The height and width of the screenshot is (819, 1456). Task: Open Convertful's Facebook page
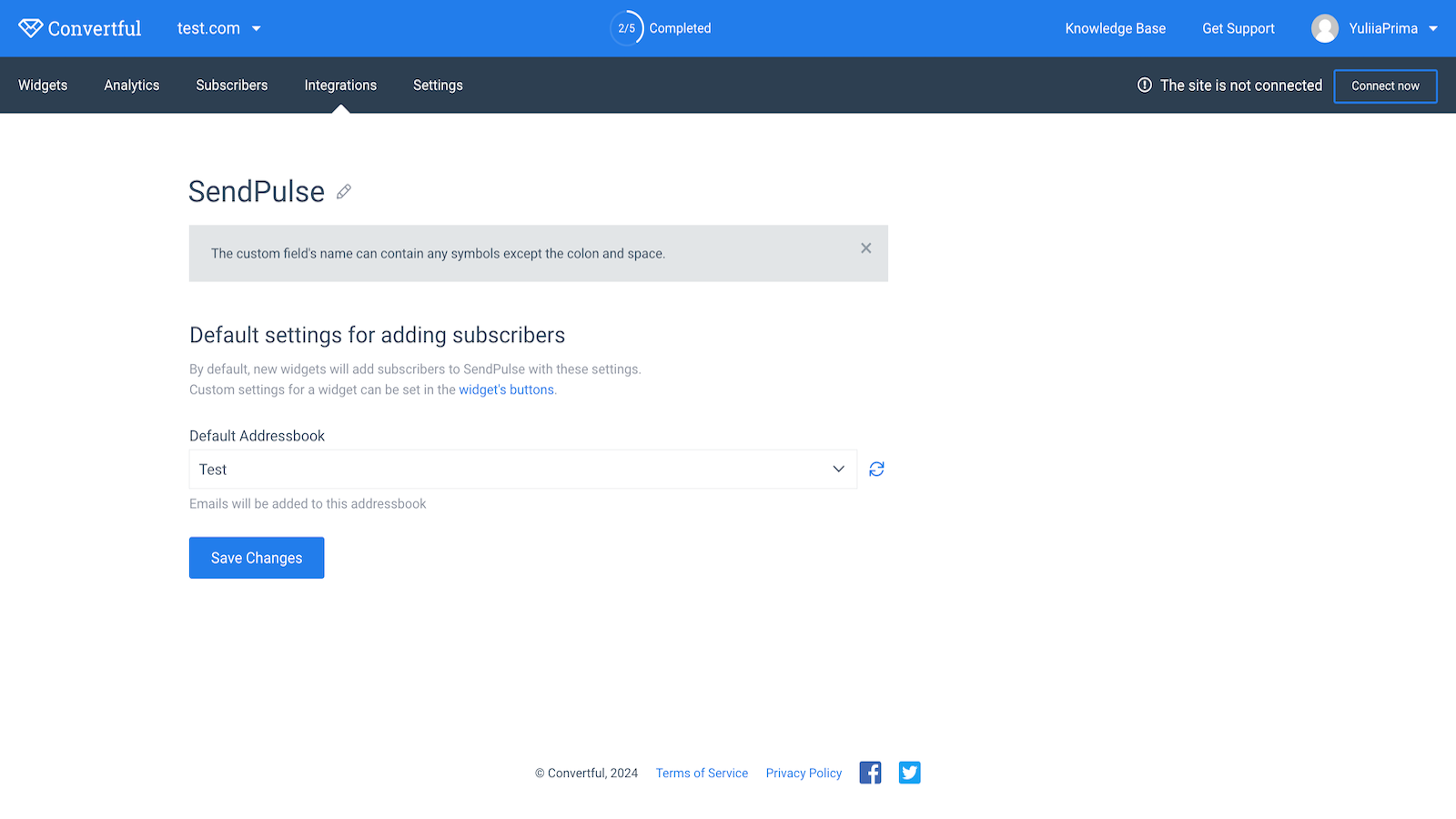pyautogui.click(x=870, y=773)
